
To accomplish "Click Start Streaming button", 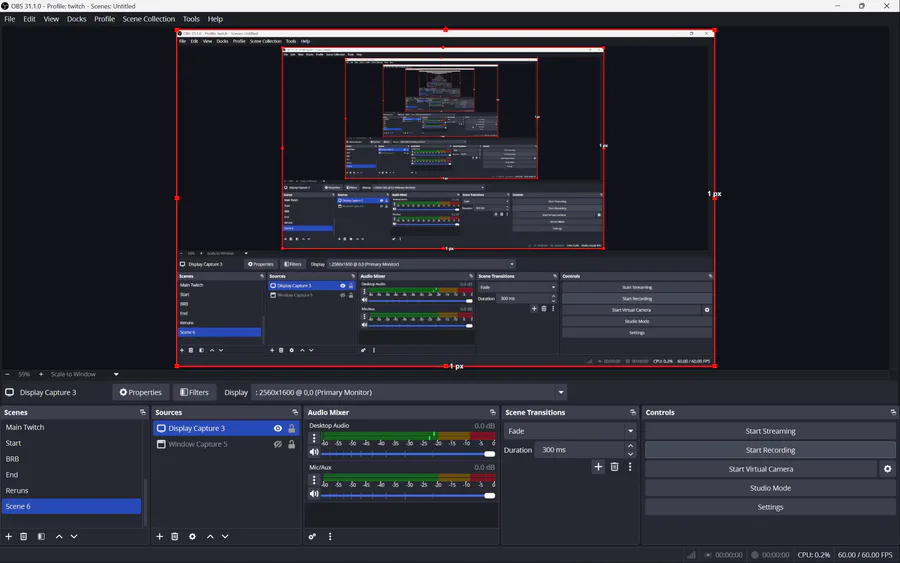I will [x=770, y=431].
